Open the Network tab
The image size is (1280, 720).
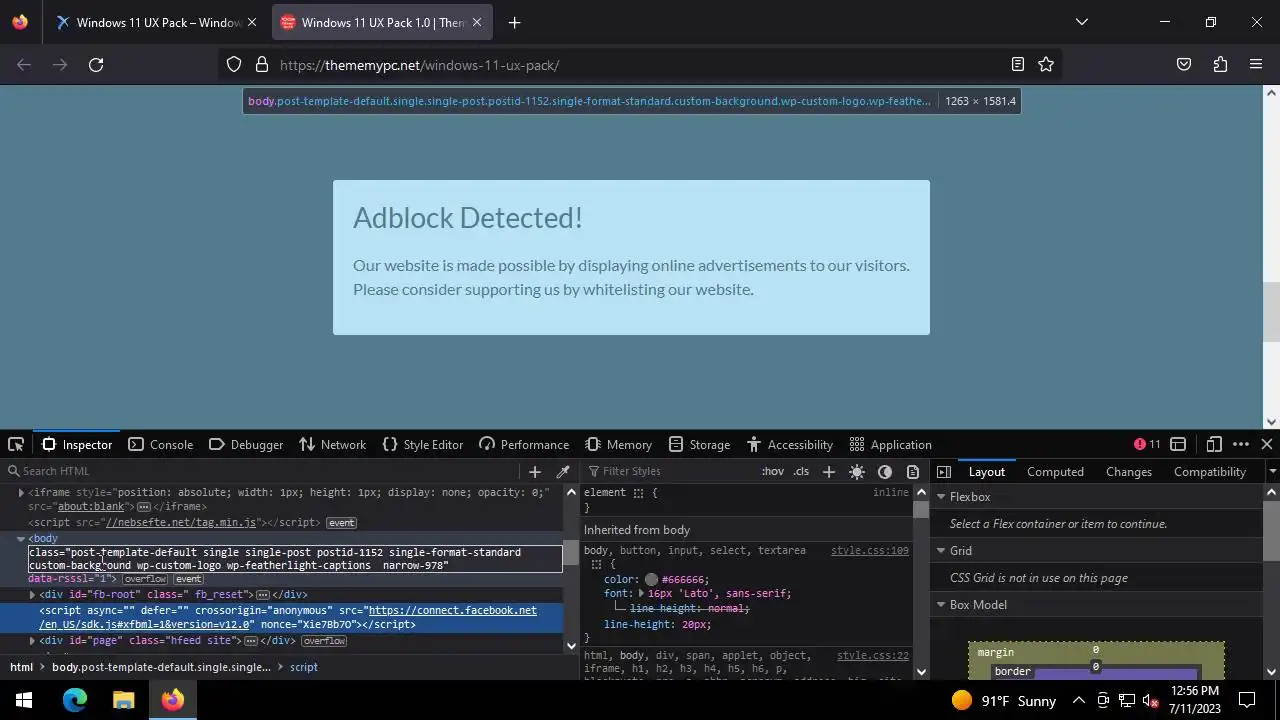[333, 444]
